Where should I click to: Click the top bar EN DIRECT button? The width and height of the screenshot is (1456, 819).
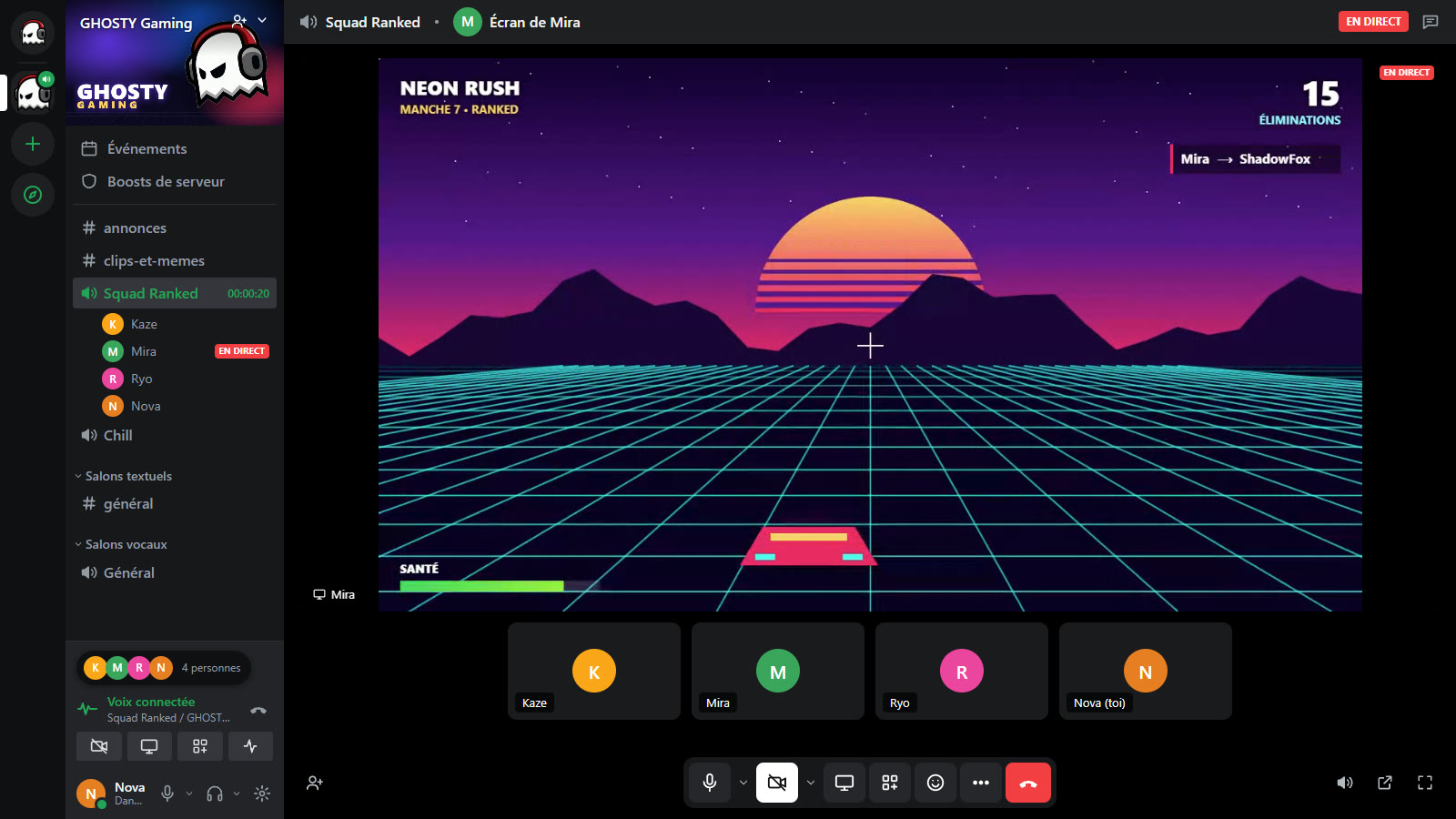tap(1373, 21)
